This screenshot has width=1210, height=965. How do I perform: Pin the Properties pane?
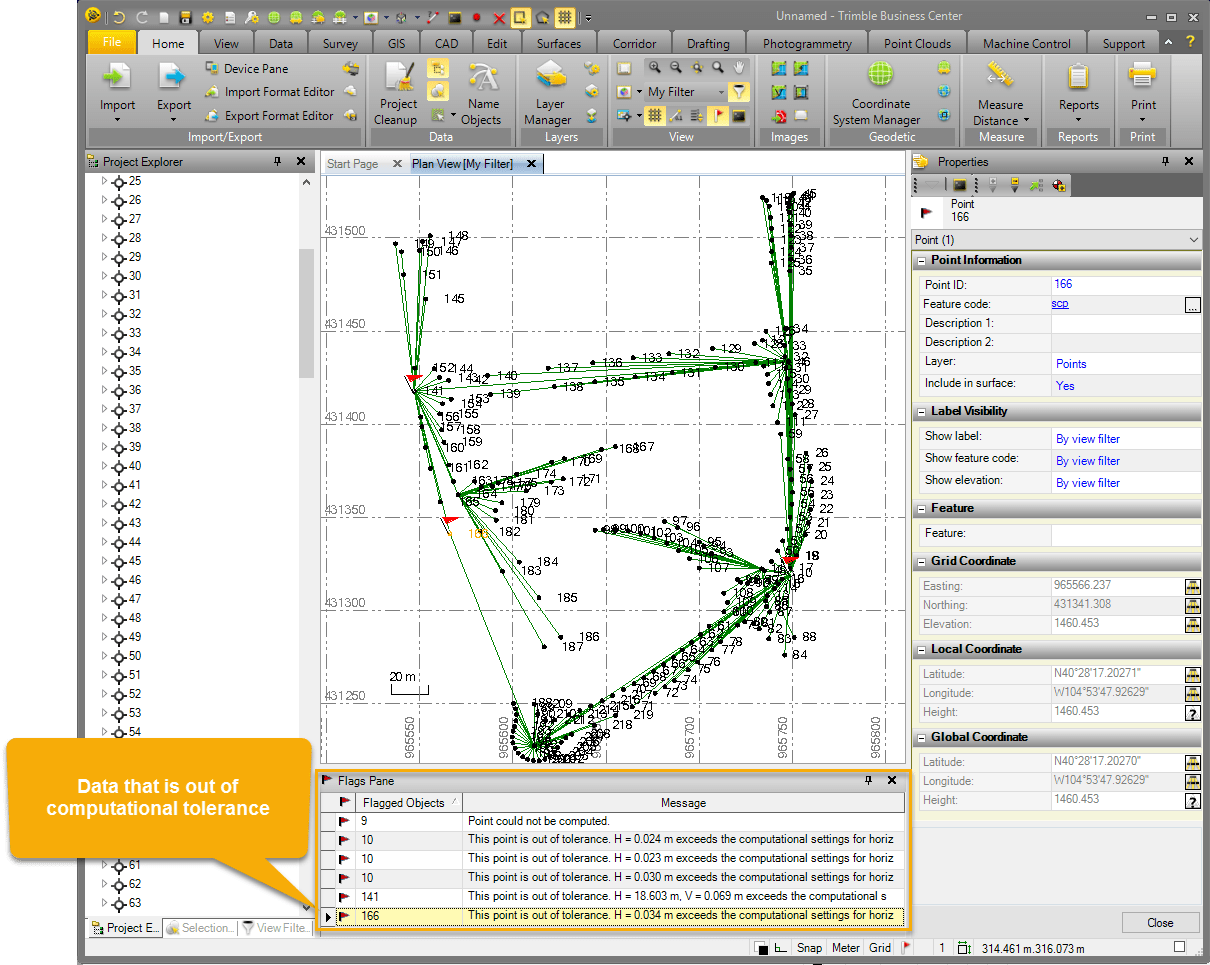point(1165,161)
